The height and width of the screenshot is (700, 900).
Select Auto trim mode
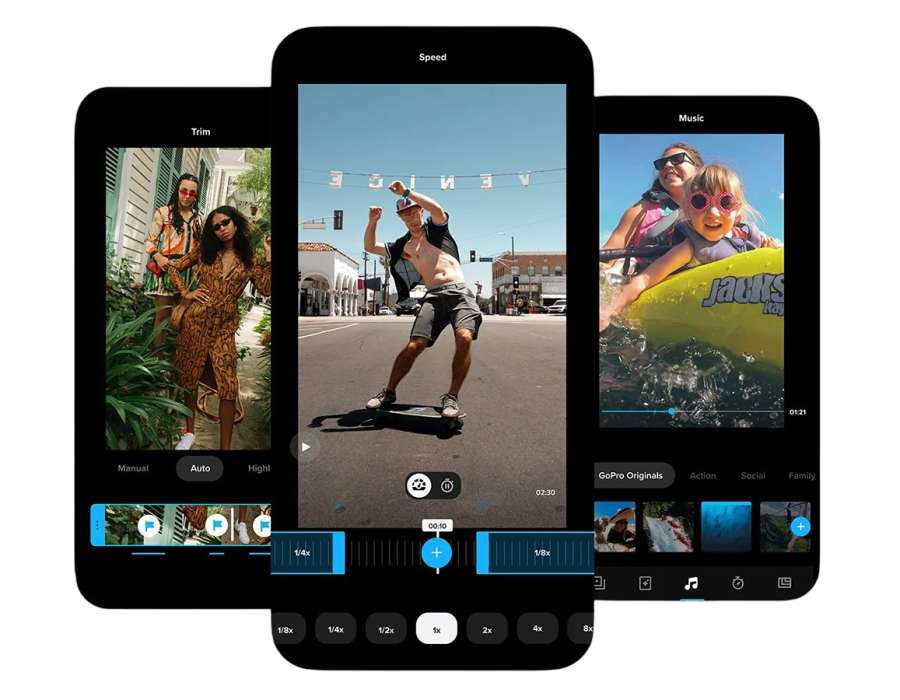[200, 468]
